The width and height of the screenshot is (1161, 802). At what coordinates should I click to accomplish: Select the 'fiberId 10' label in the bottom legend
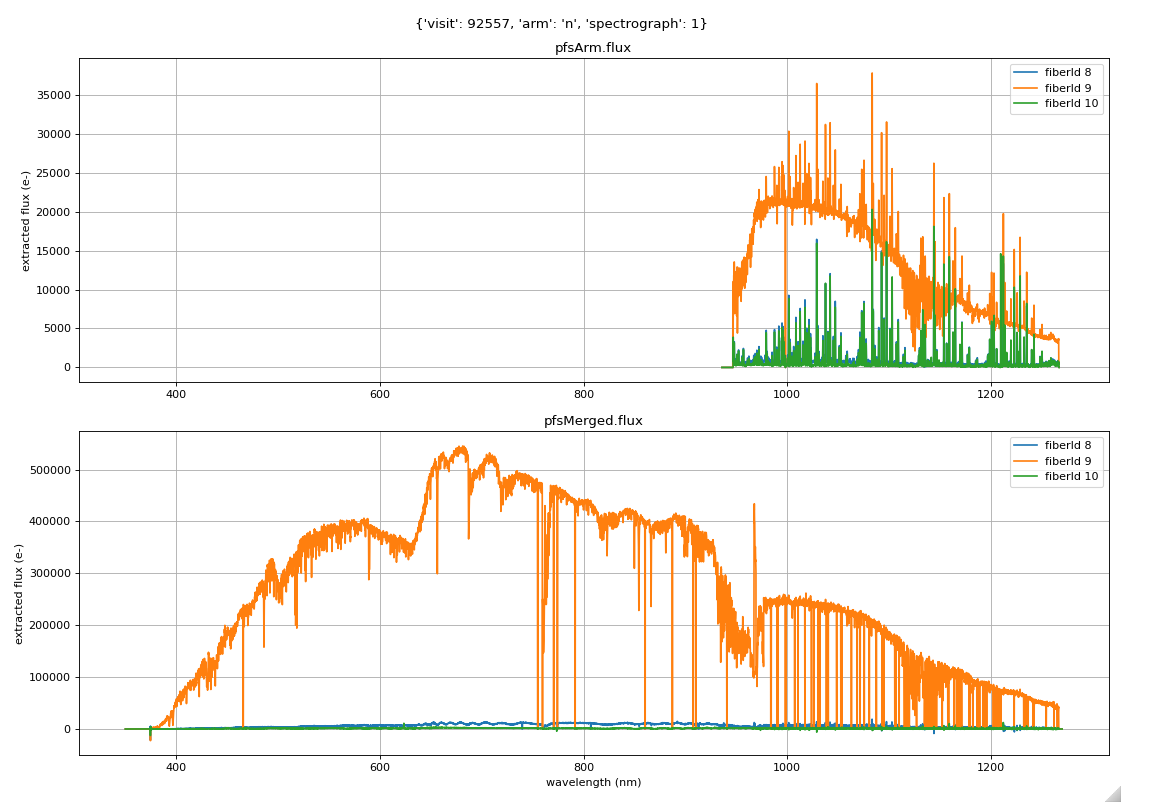pos(1071,477)
